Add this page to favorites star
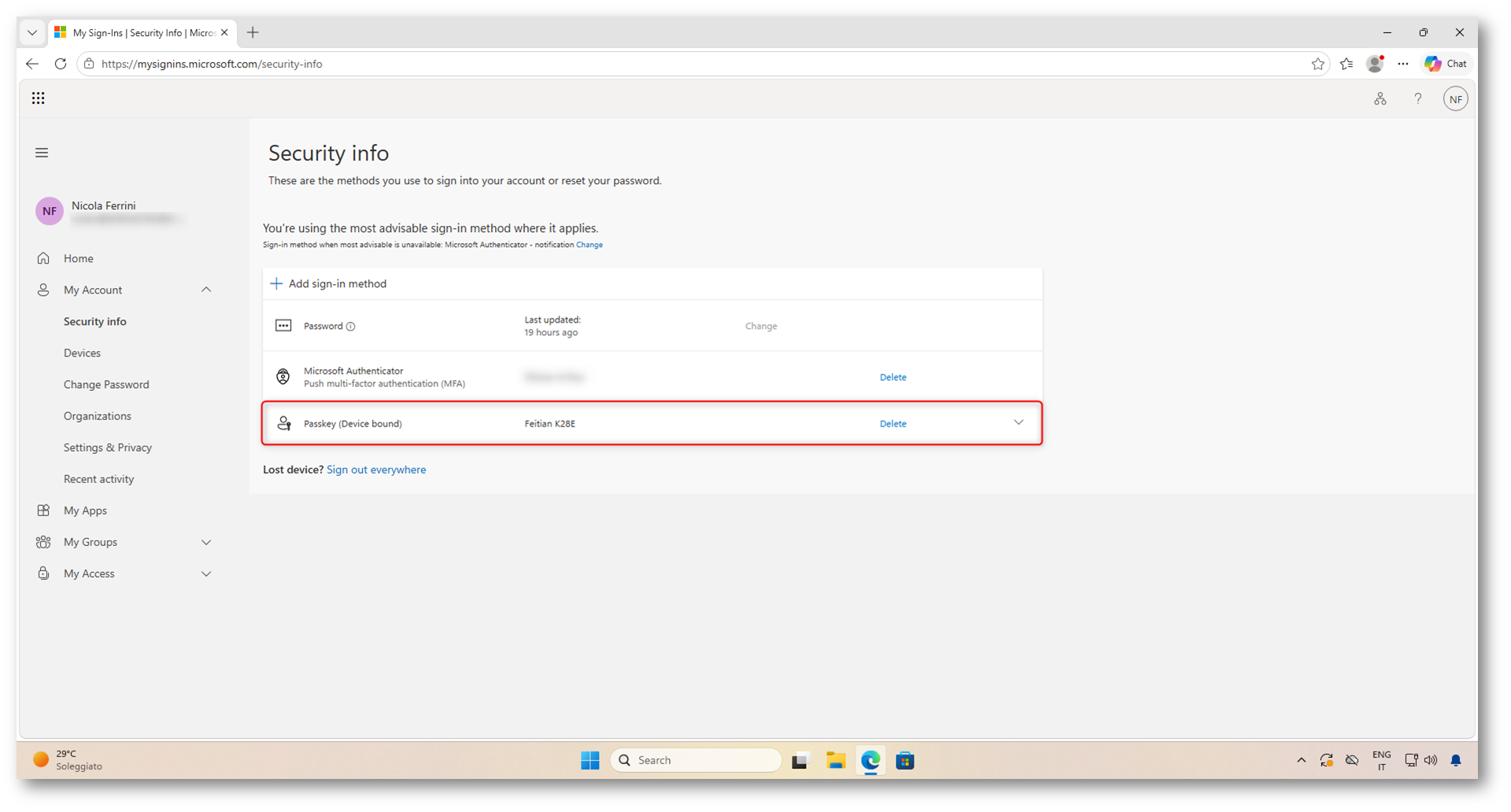The width and height of the screenshot is (1511, 812). [x=1317, y=64]
